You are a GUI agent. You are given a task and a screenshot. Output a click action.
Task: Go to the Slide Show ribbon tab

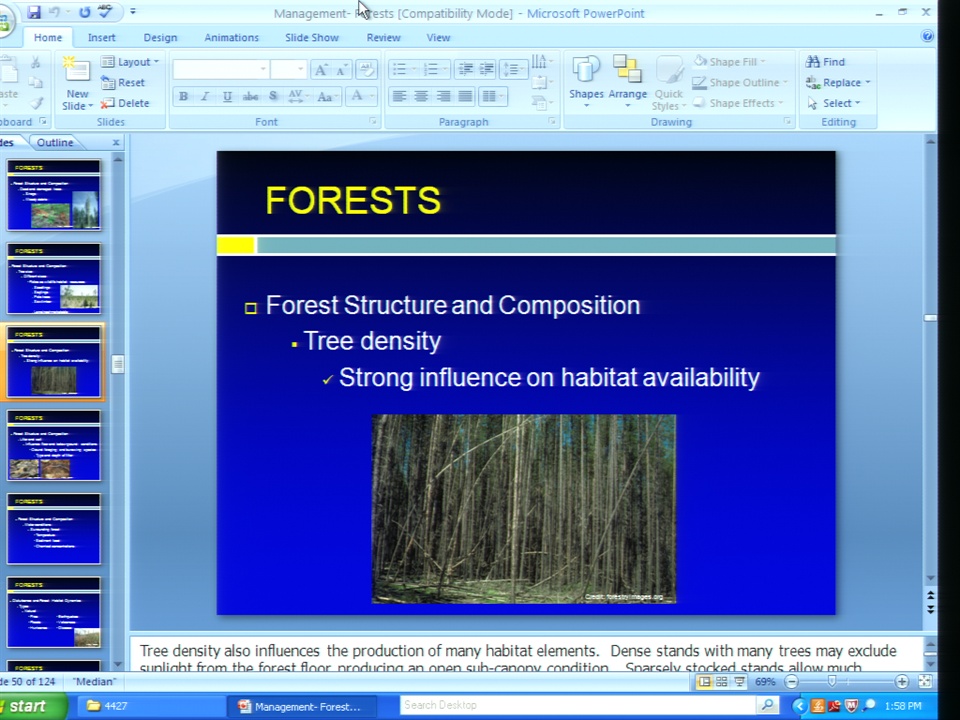(x=312, y=37)
